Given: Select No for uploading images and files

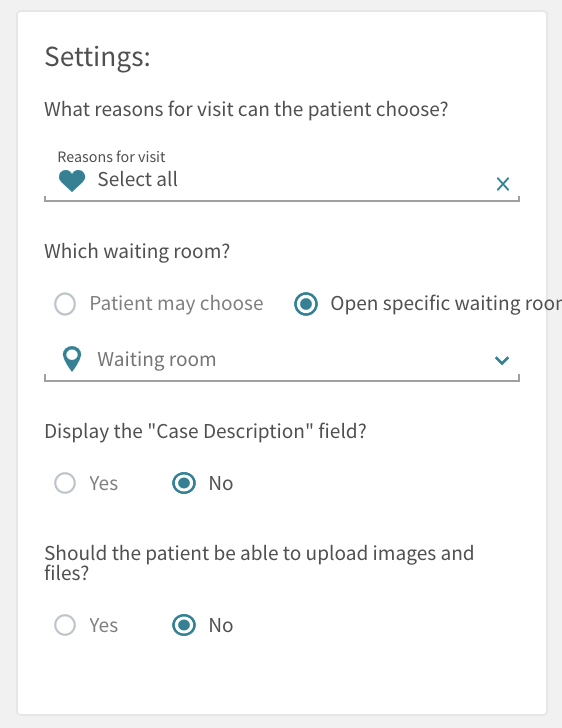Looking at the screenshot, I should (184, 625).
